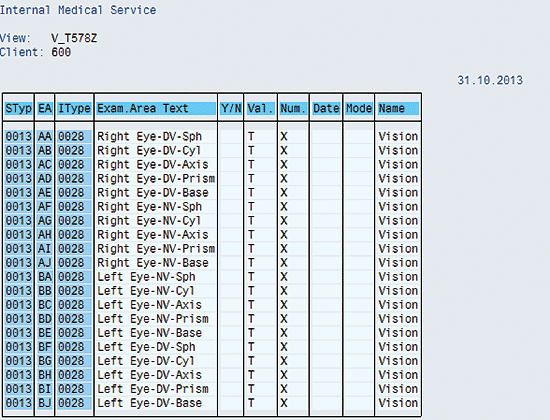550x420 pixels.
Task: Click the Num. X mark in Left Eye-NV-Sph row
Action: point(284,277)
